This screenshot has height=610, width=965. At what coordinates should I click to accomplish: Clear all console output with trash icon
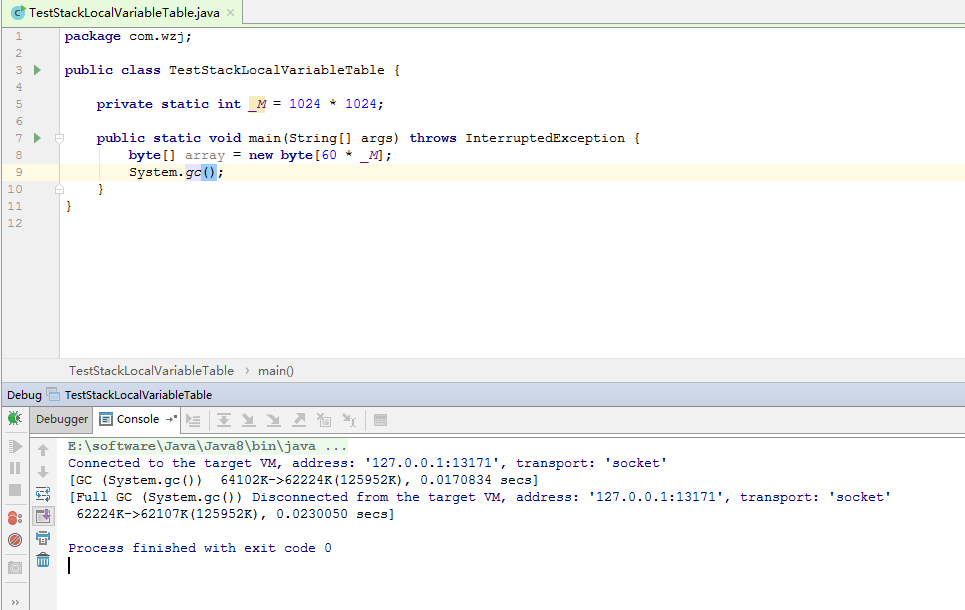tap(43, 560)
